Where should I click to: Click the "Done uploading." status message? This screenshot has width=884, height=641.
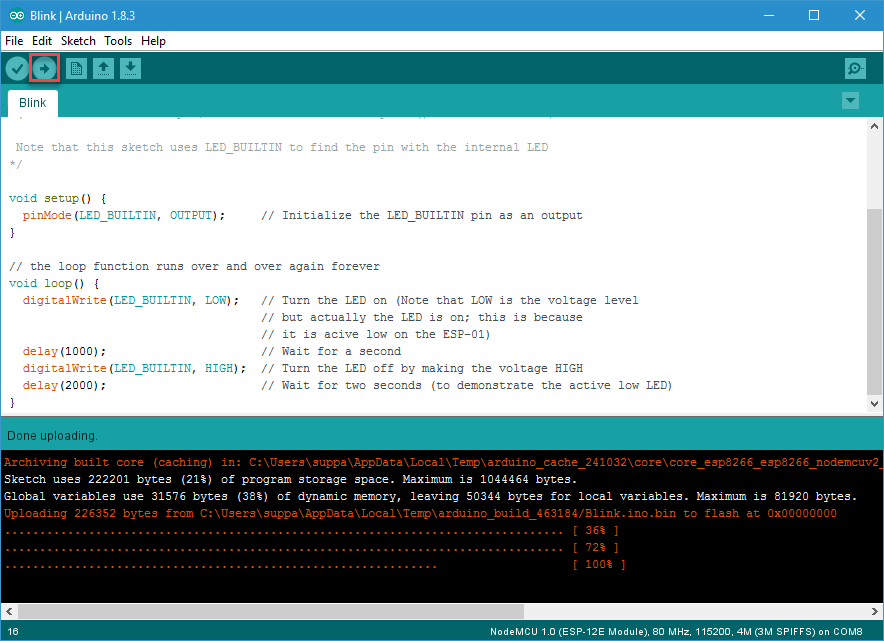pyautogui.click(x=52, y=436)
